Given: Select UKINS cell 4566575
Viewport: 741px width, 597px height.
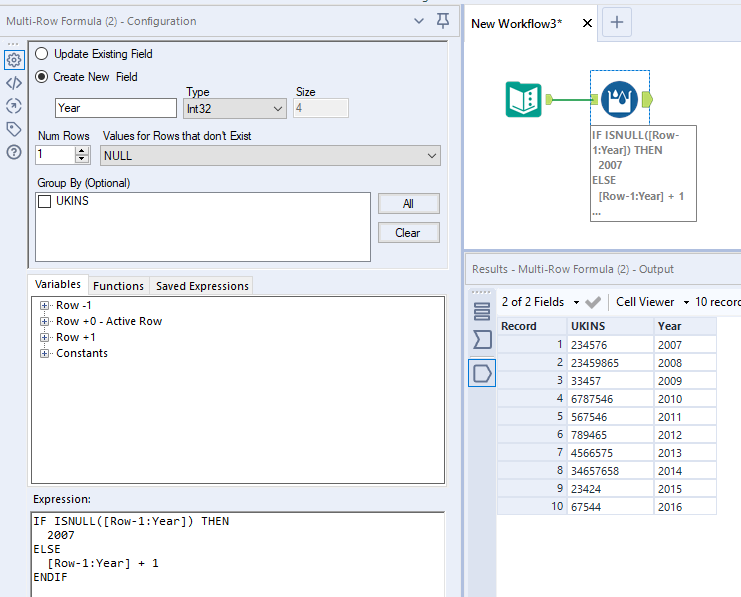Looking at the screenshot, I should 610,453.
